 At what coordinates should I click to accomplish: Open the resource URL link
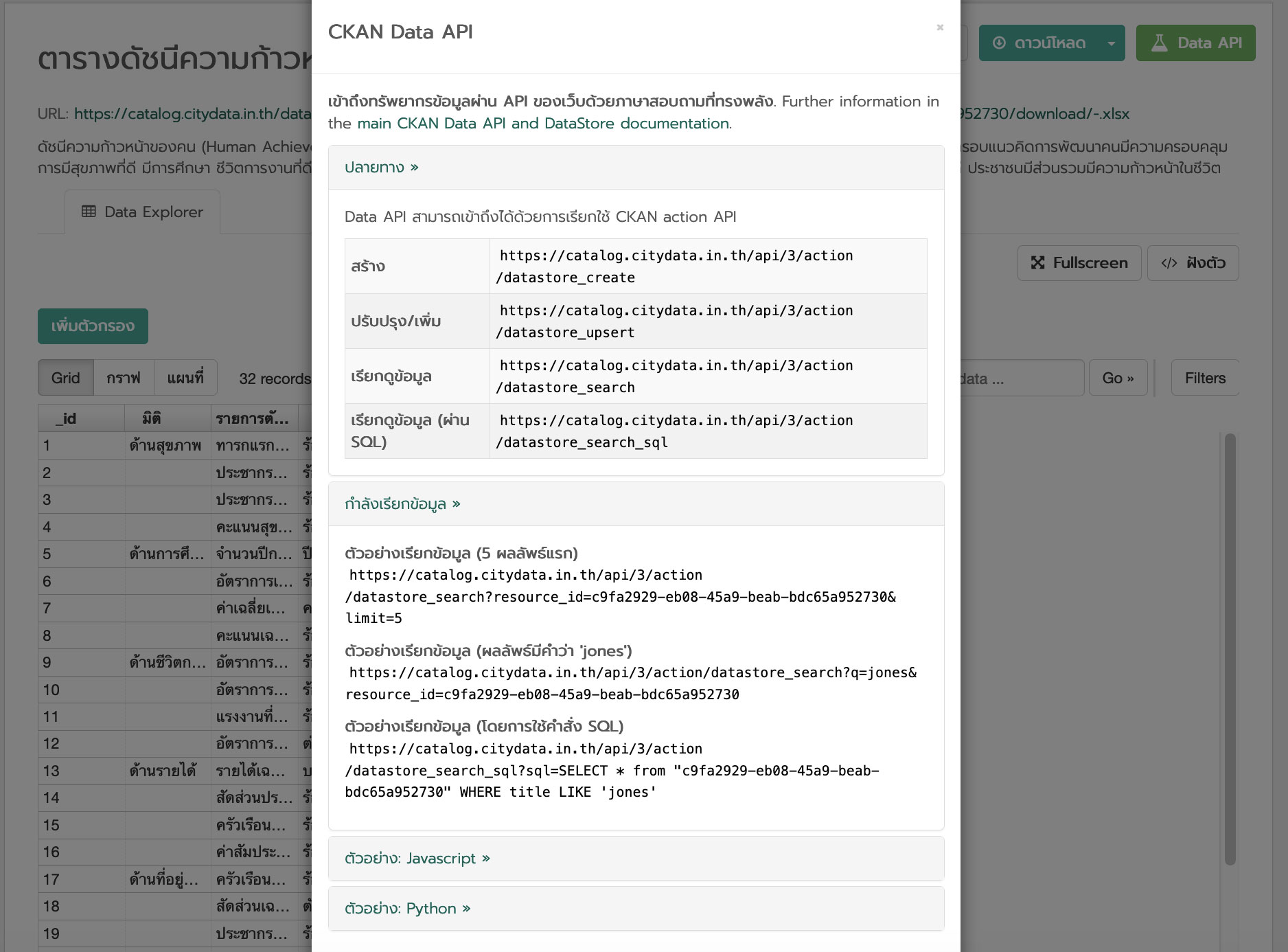[192, 114]
